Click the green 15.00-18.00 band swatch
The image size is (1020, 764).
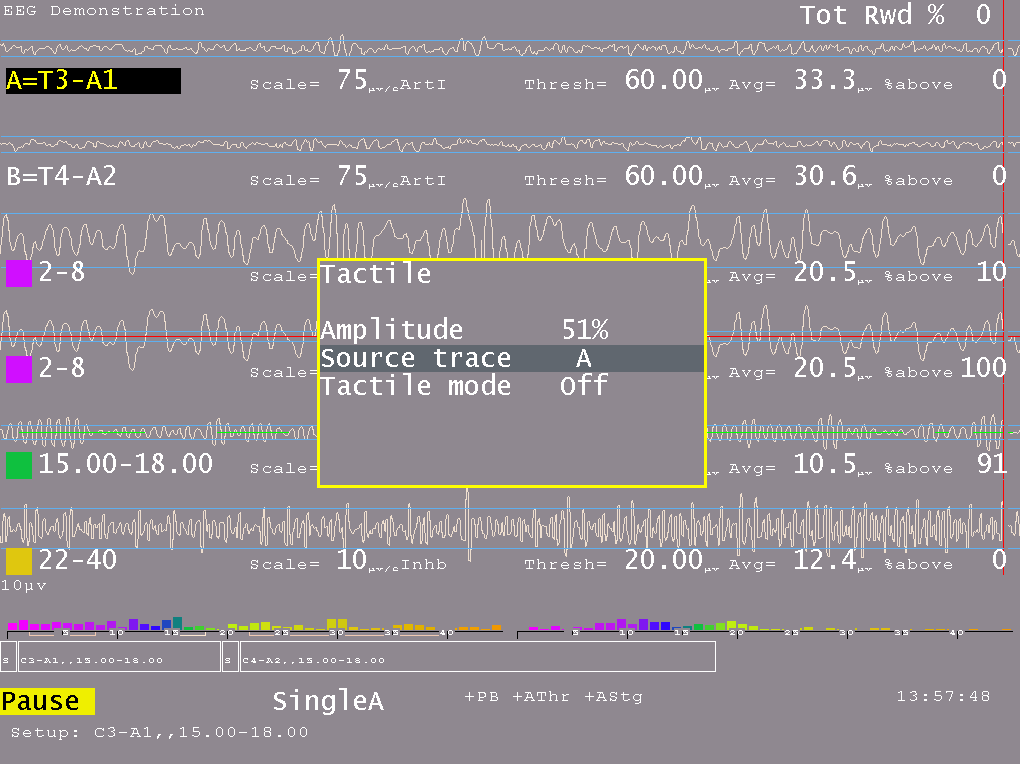pyautogui.click(x=19, y=465)
